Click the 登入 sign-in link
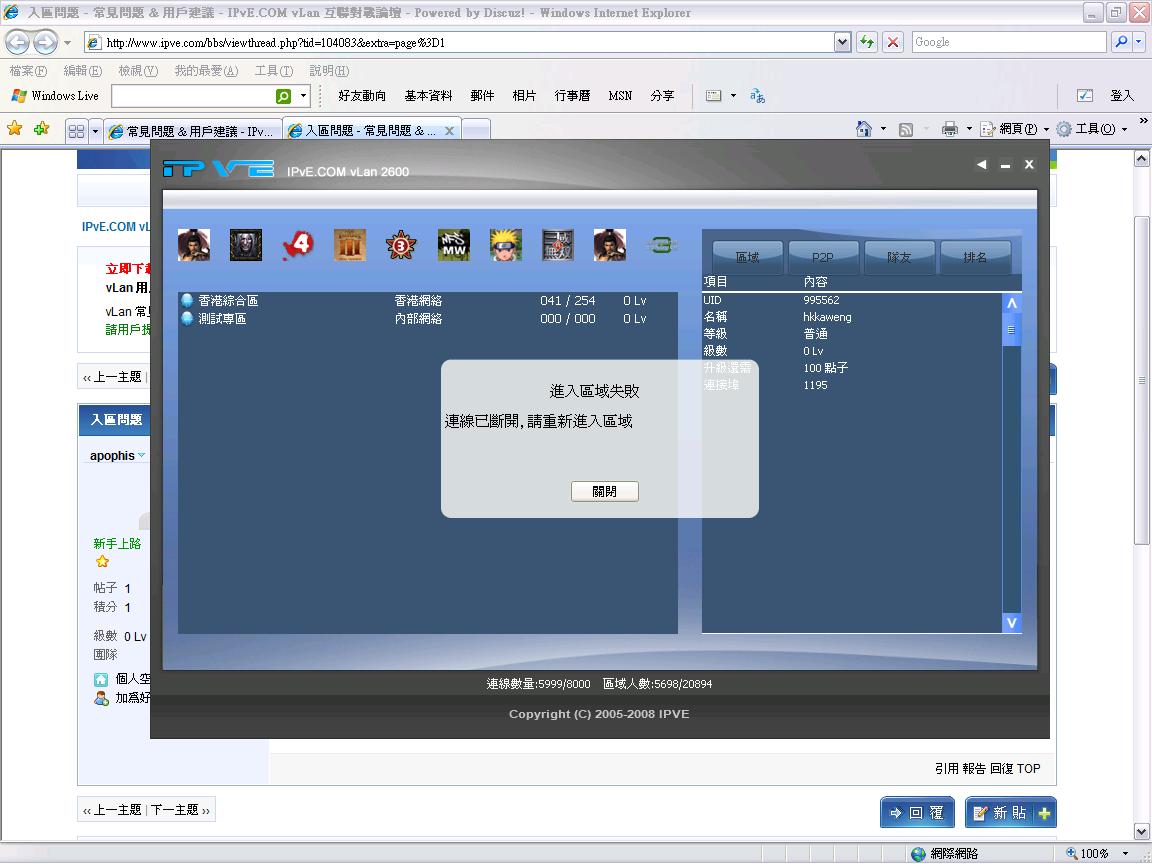 [1122, 96]
